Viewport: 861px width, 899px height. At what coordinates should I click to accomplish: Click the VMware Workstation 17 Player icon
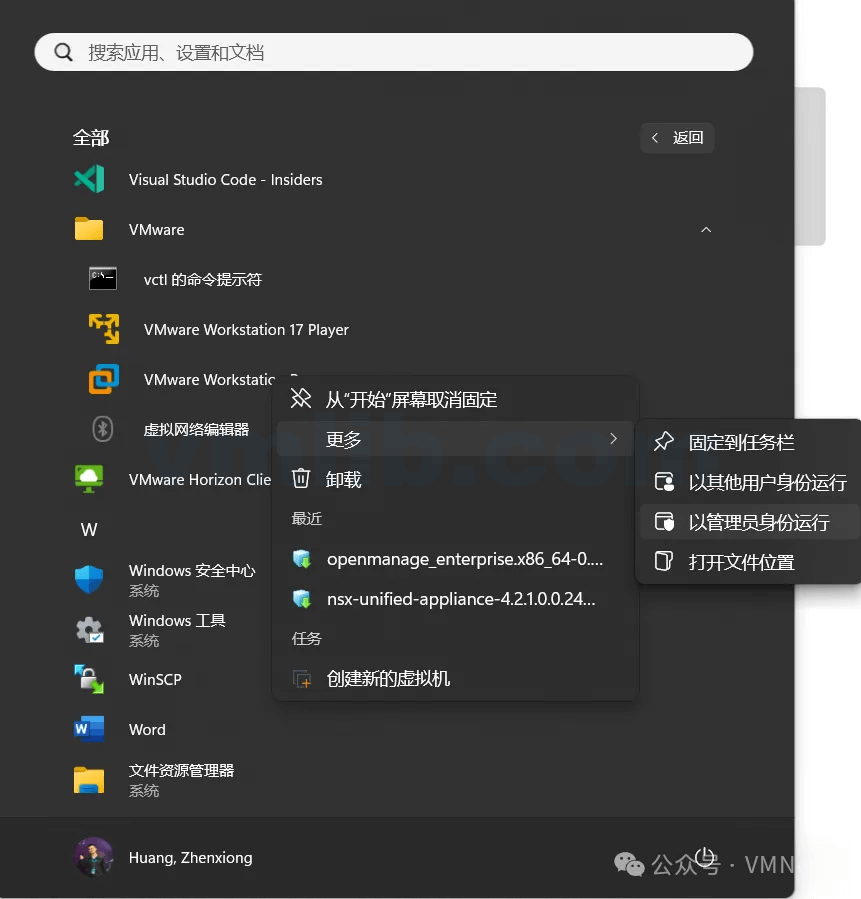click(x=104, y=329)
